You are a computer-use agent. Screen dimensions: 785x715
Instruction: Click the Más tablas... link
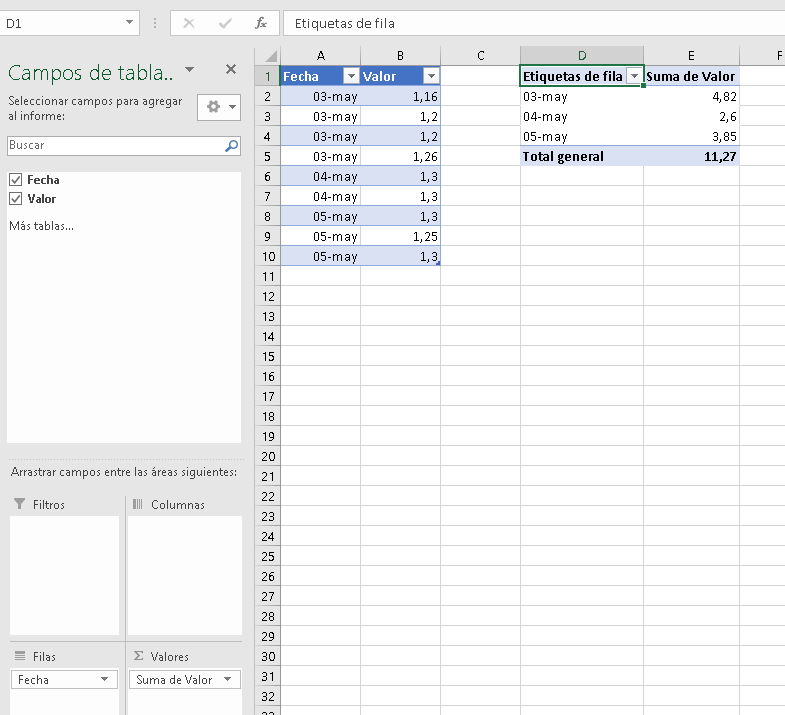pos(42,226)
